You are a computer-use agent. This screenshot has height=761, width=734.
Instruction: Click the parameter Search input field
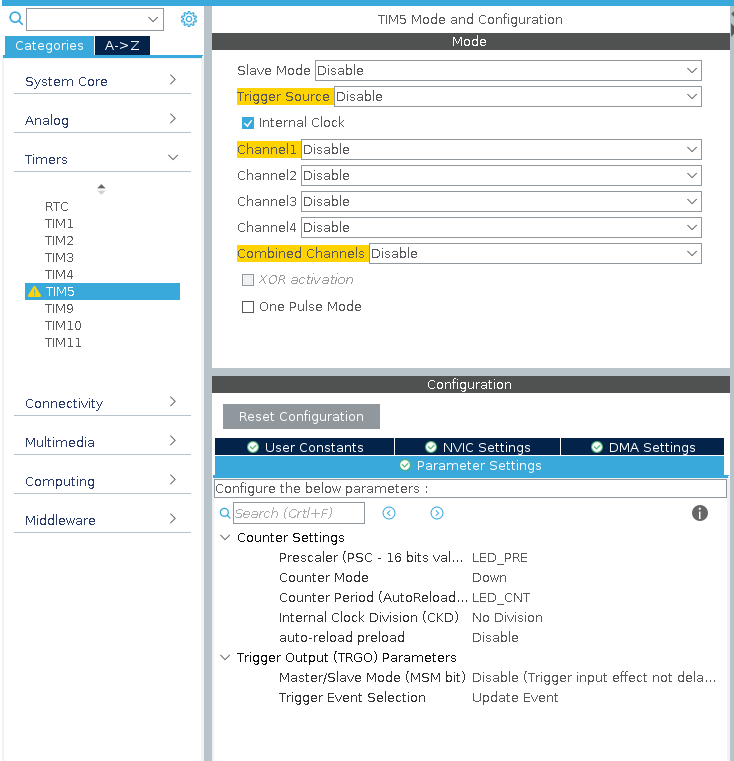(x=299, y=513)
